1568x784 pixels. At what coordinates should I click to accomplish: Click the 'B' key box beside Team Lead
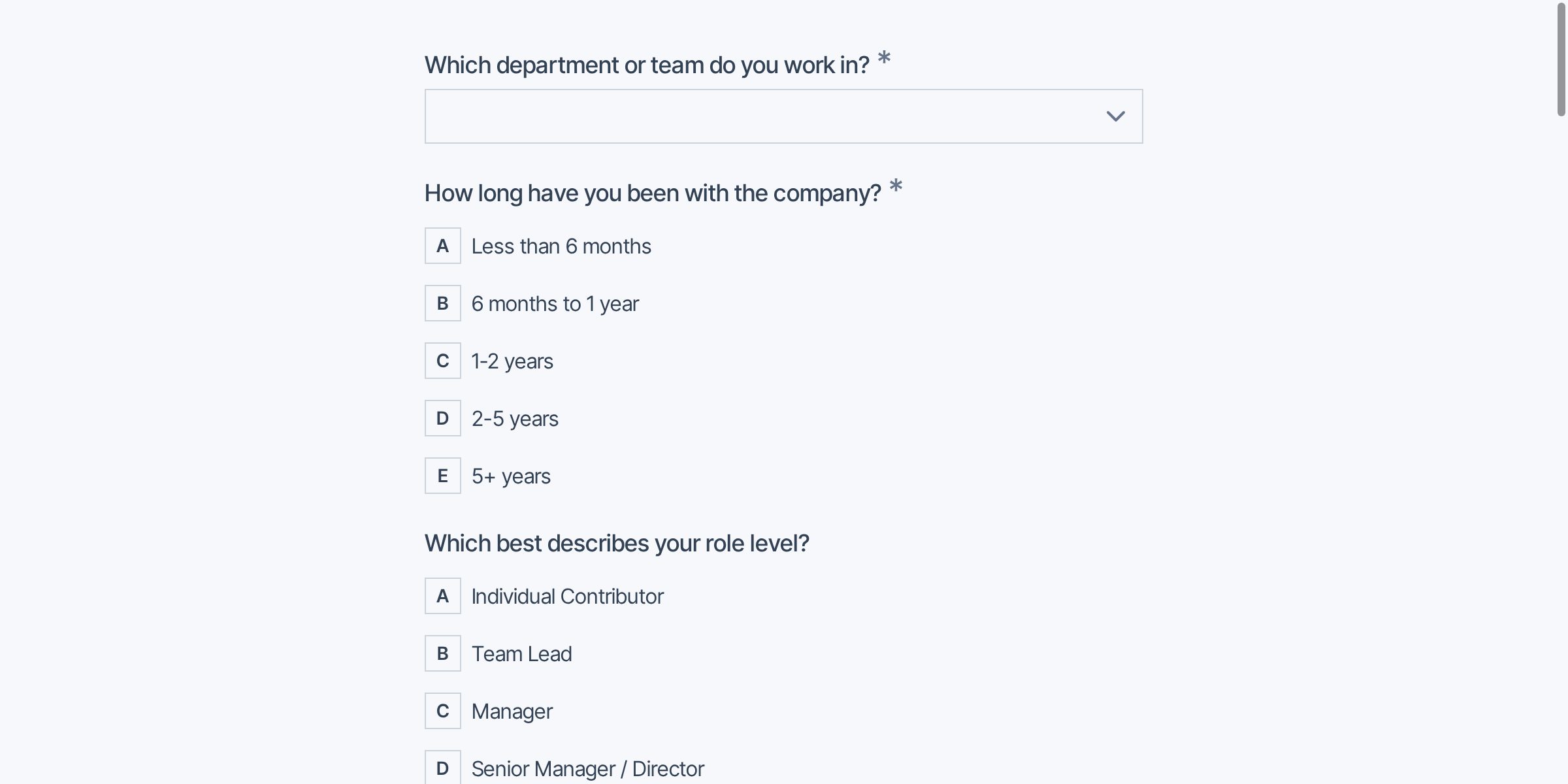tap(443, 653)
